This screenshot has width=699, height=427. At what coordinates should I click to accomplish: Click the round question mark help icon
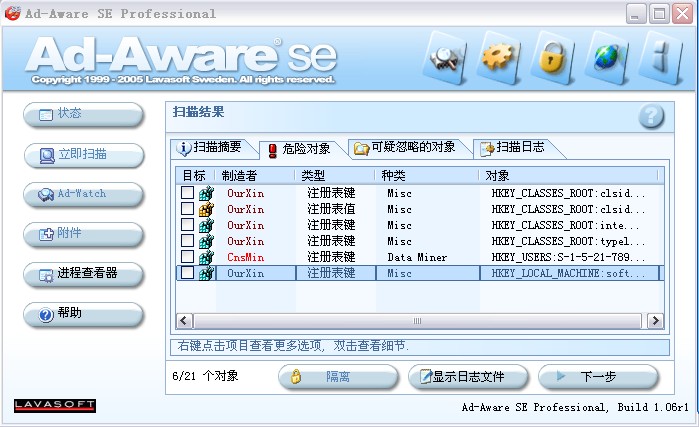(x=651, y=116)
